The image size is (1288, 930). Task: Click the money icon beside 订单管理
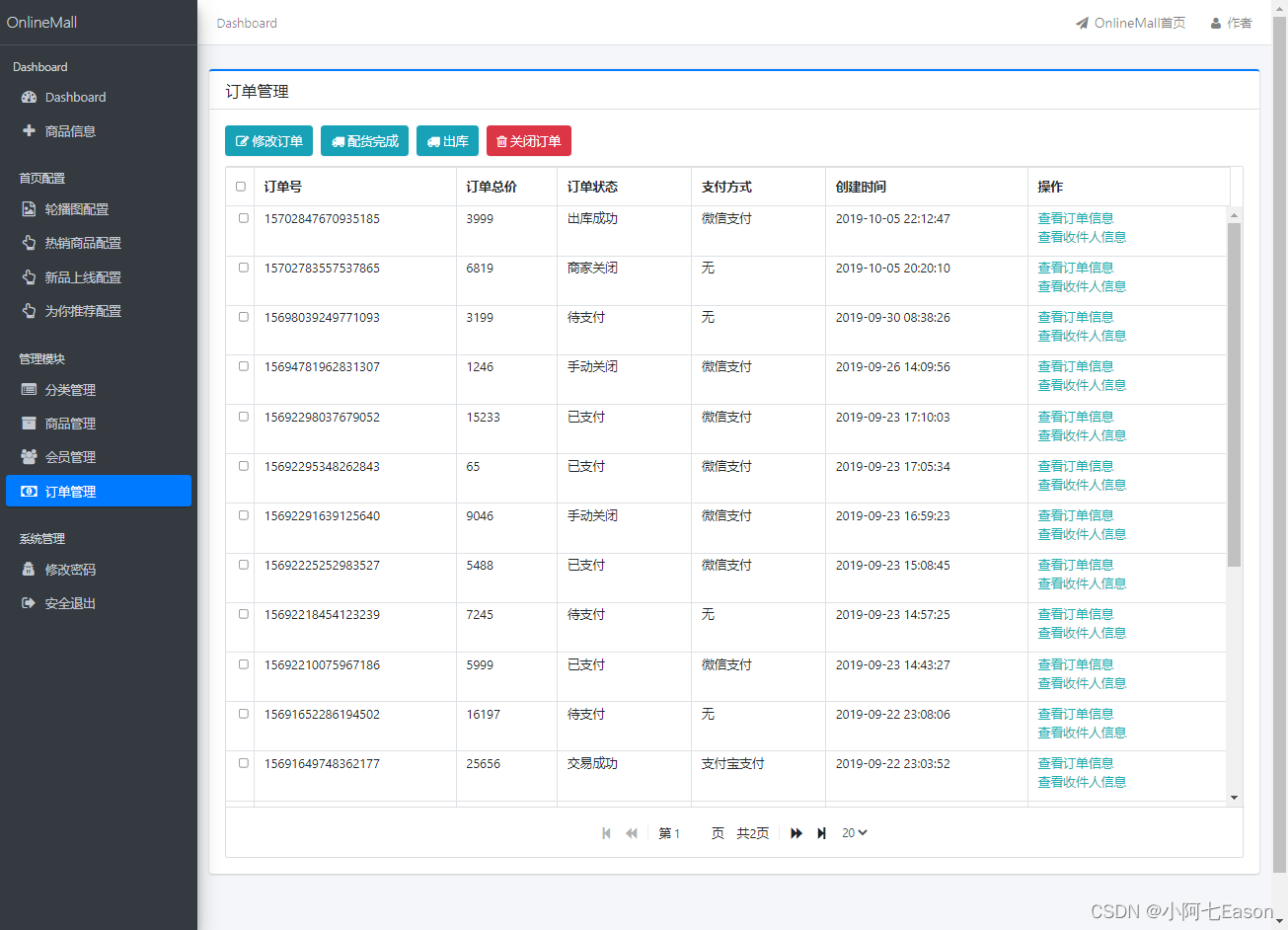tap(29, 492)
